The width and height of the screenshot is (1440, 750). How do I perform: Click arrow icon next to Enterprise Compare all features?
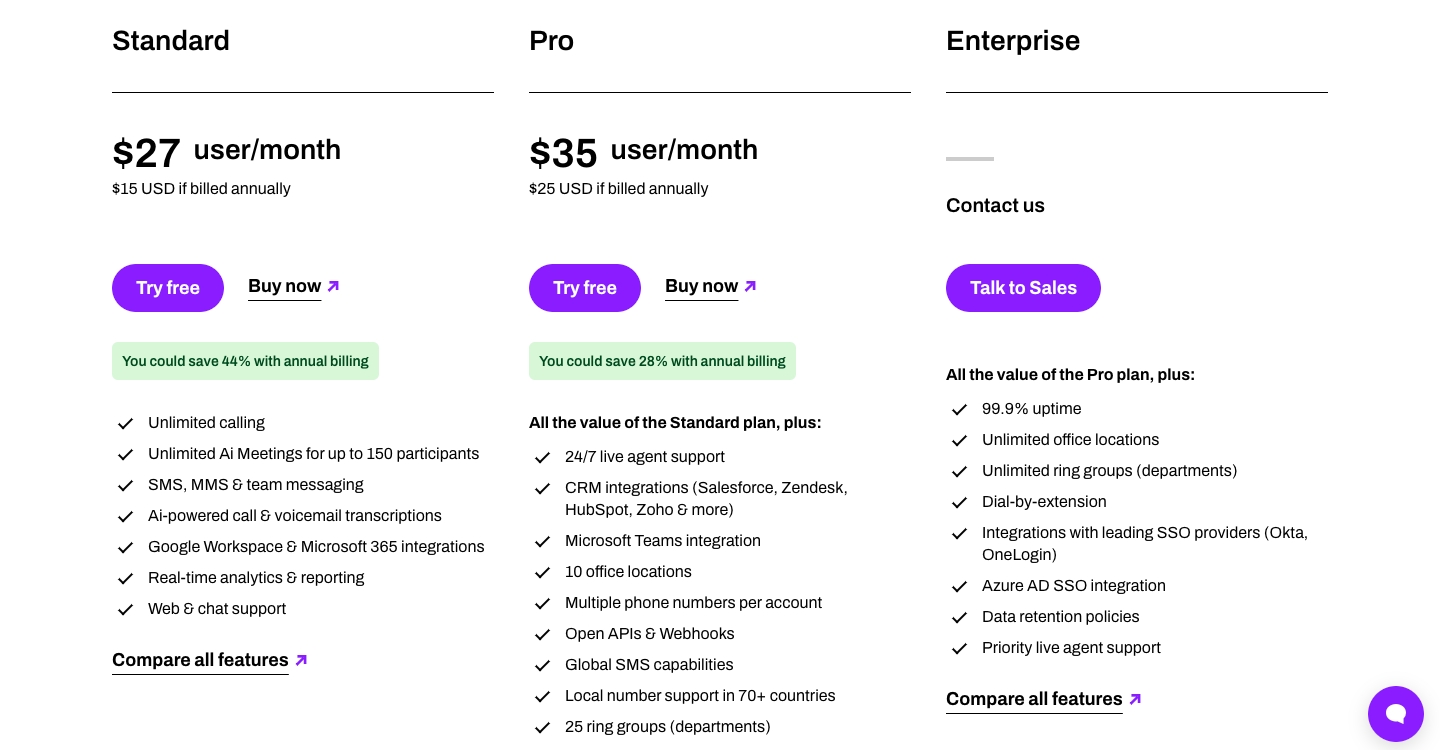click(1135, 699)
